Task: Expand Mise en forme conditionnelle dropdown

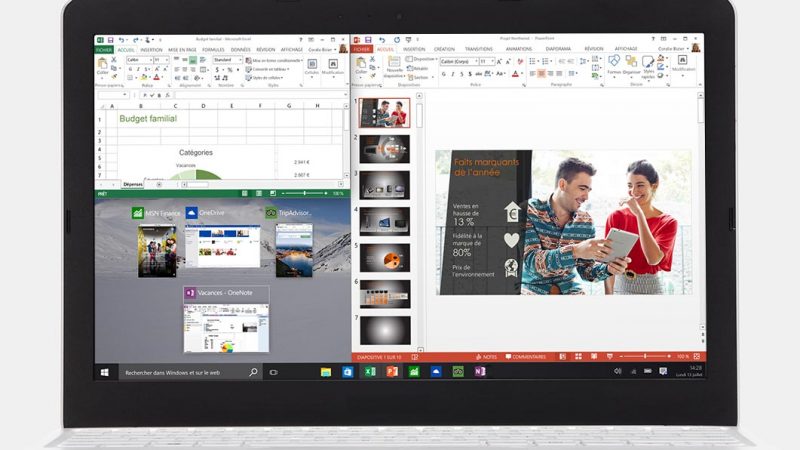Action: point(275,60)
